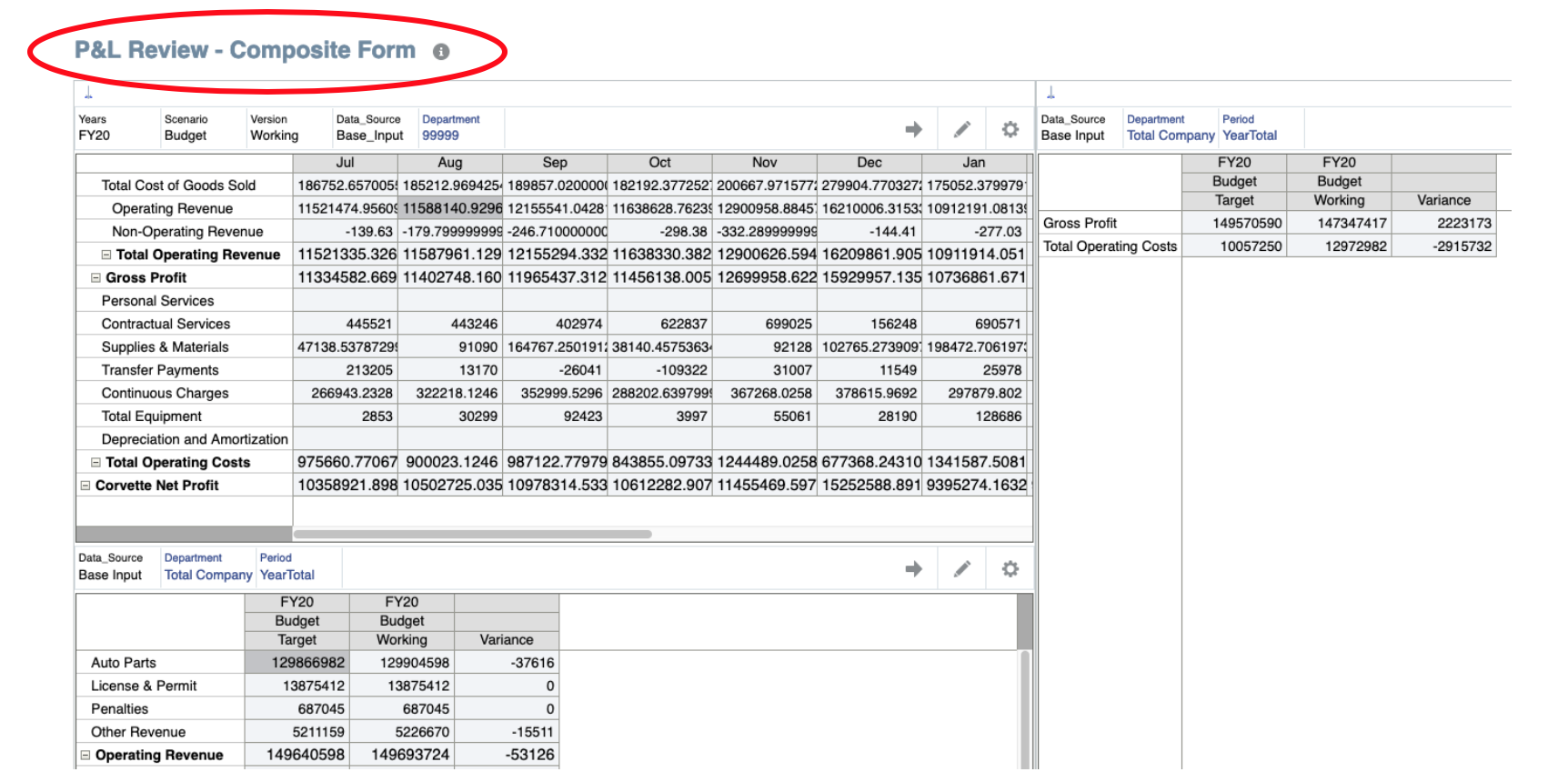Select the right panel Gross Profit variance 2223173
This screenshot has width=1568, height=782.
pyautogui.click(x=1443, y=223)
